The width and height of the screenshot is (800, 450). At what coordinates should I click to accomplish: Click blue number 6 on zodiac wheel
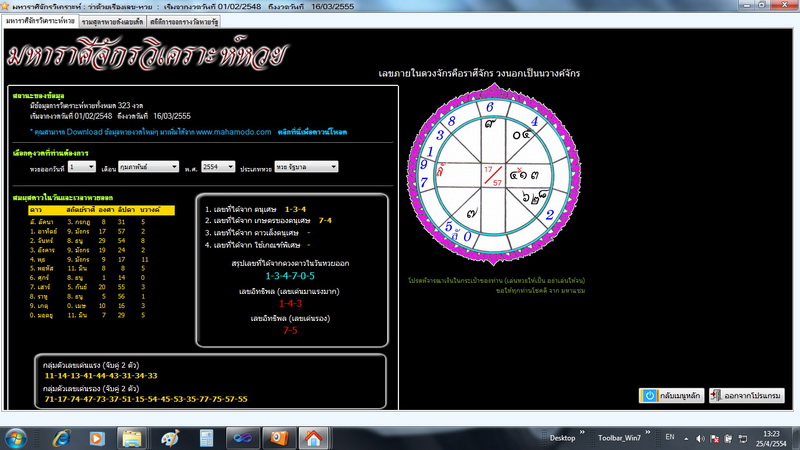click(x=490, y=107)
